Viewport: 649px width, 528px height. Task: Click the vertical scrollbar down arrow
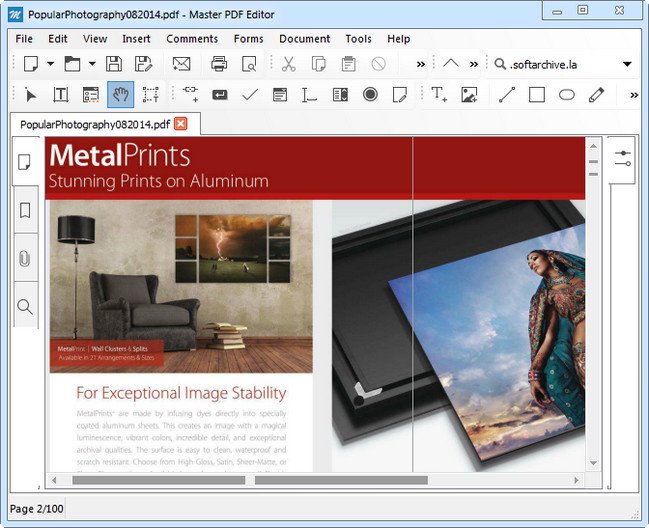tap(594, 463)
